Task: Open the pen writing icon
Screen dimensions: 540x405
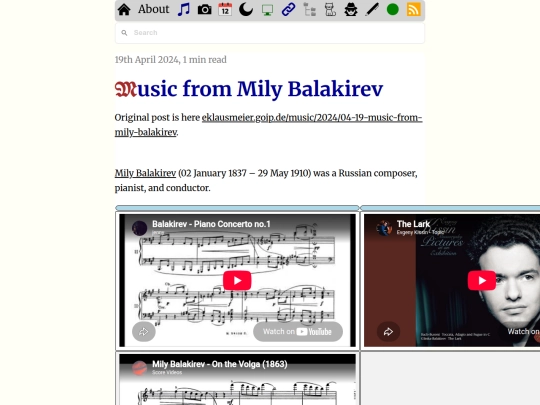Action: pyautogui.click(x=372, y=10)
